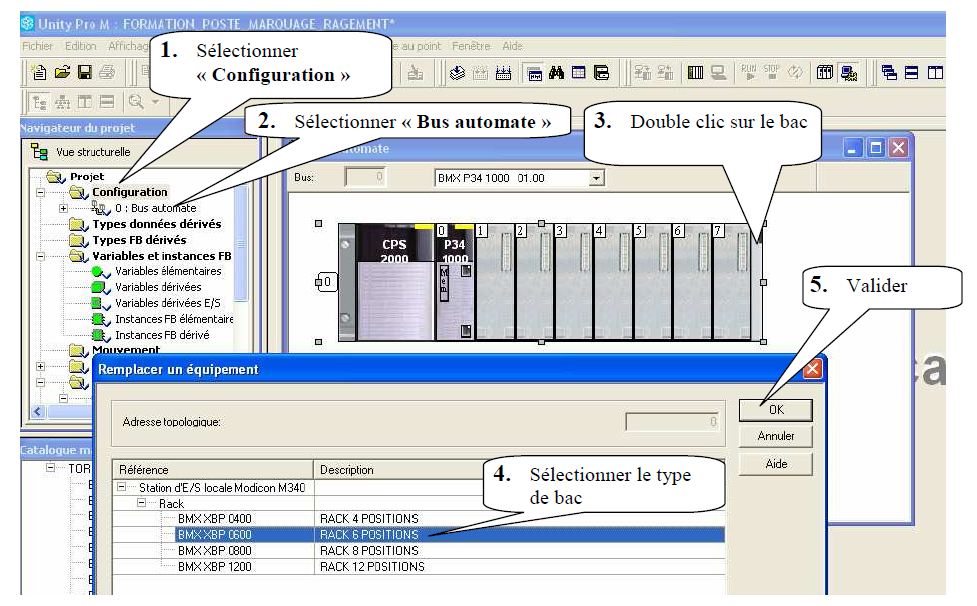
Task: Select Instances FB élémentaire item
Action: 174,320
